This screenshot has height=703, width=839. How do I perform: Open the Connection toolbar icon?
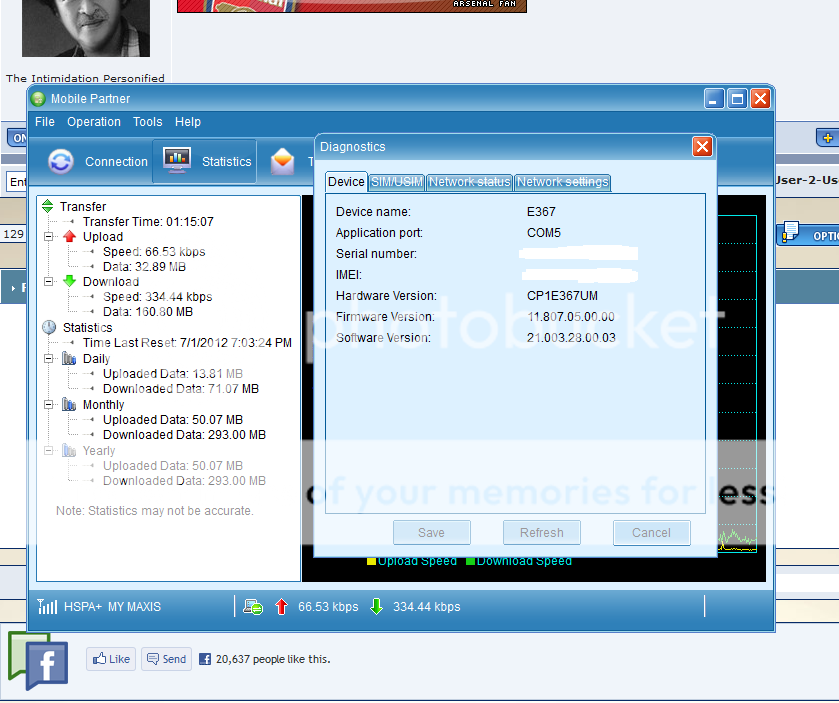coord(61,161)
